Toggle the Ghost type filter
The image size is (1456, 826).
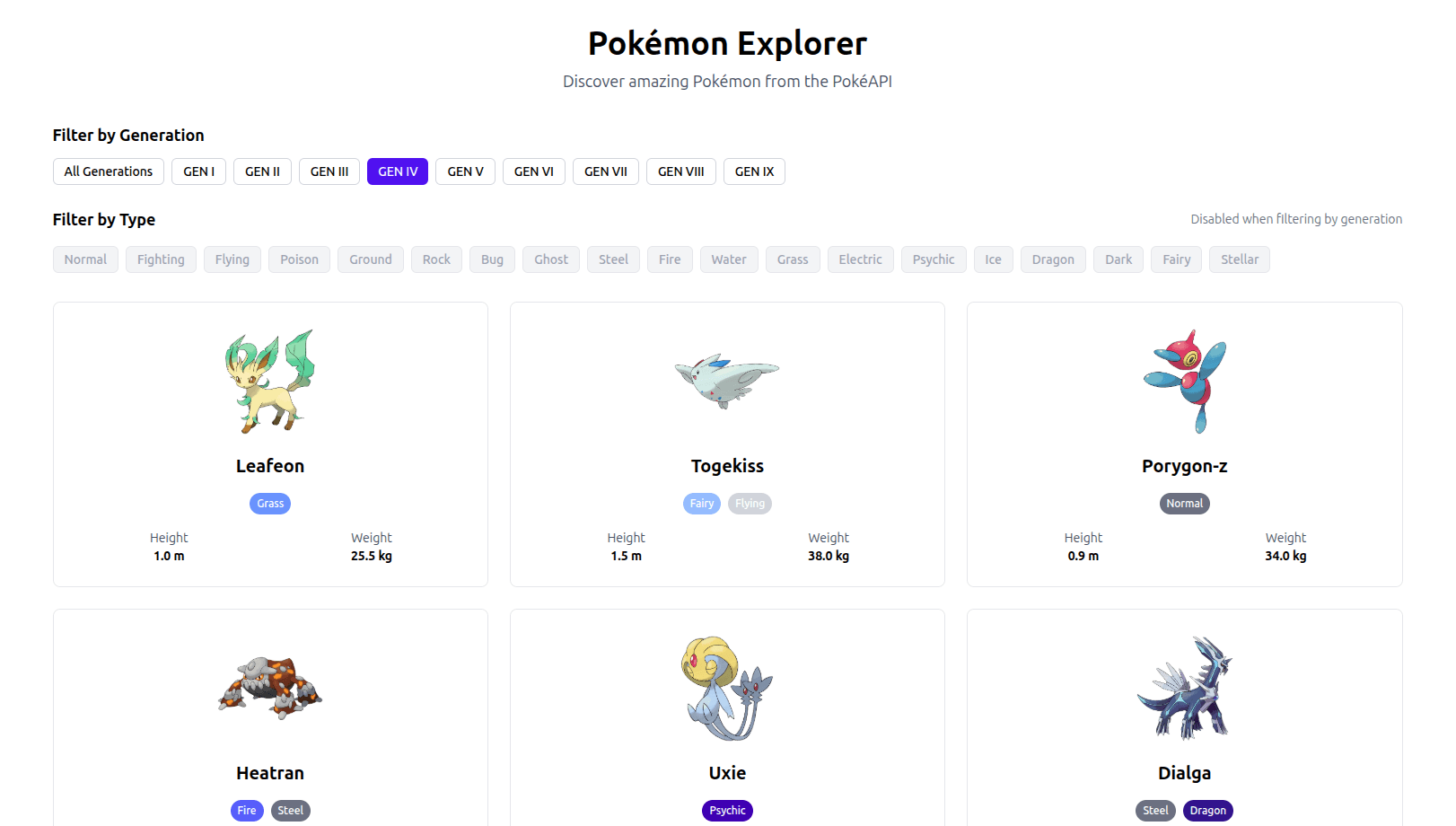point(550,259)
